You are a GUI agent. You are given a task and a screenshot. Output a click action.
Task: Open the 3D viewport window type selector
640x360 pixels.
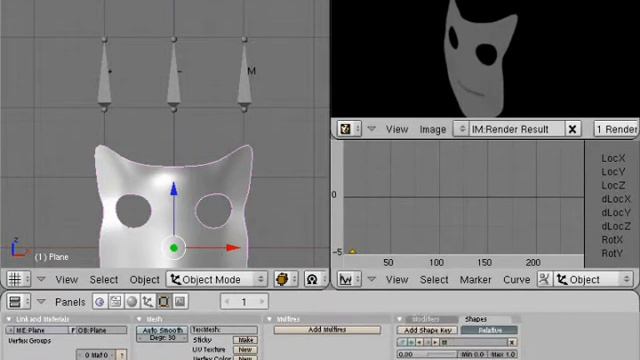[18, 279]
